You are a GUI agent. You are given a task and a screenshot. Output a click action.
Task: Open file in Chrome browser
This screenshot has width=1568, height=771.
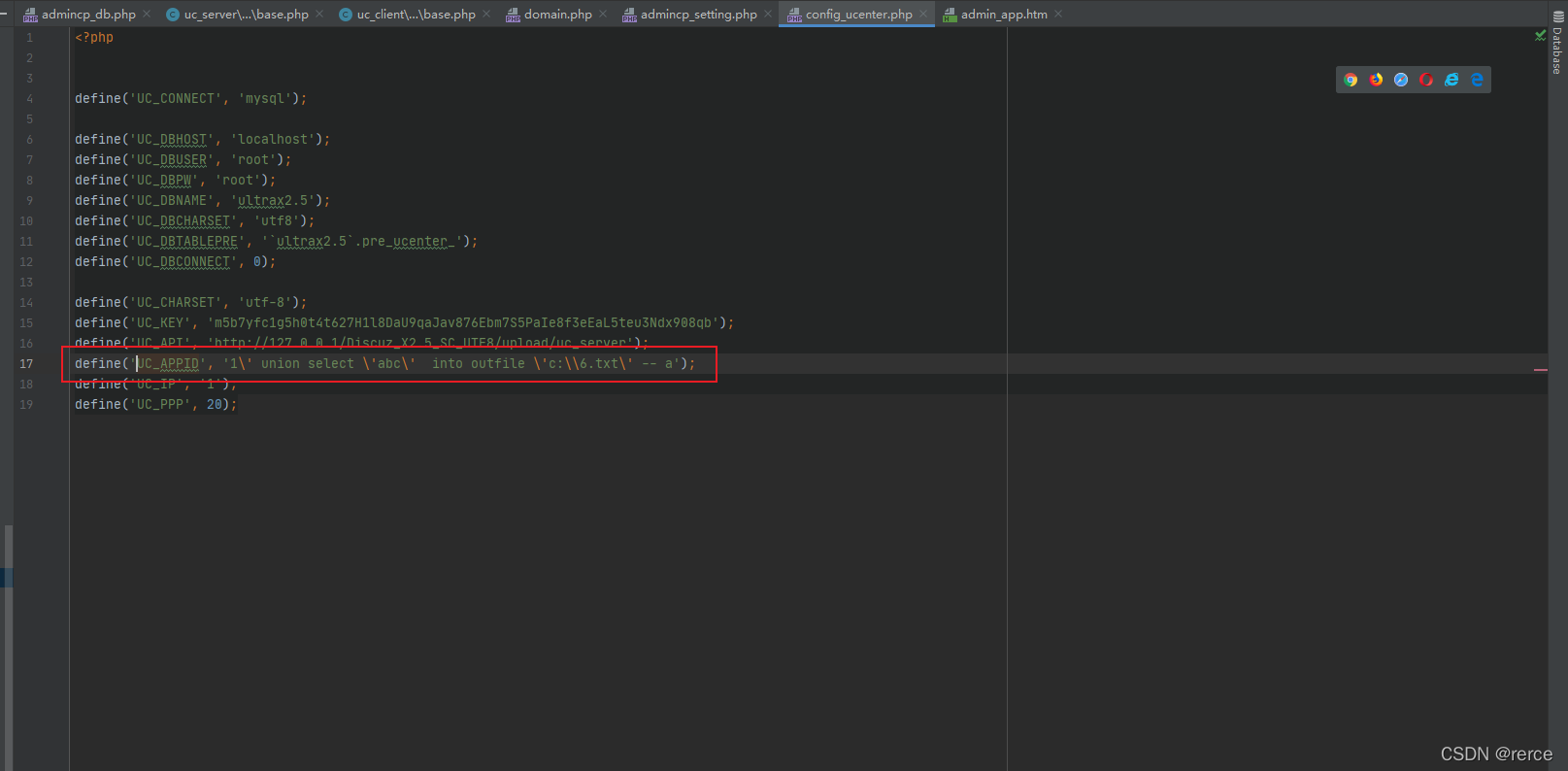click(1351, 80)
